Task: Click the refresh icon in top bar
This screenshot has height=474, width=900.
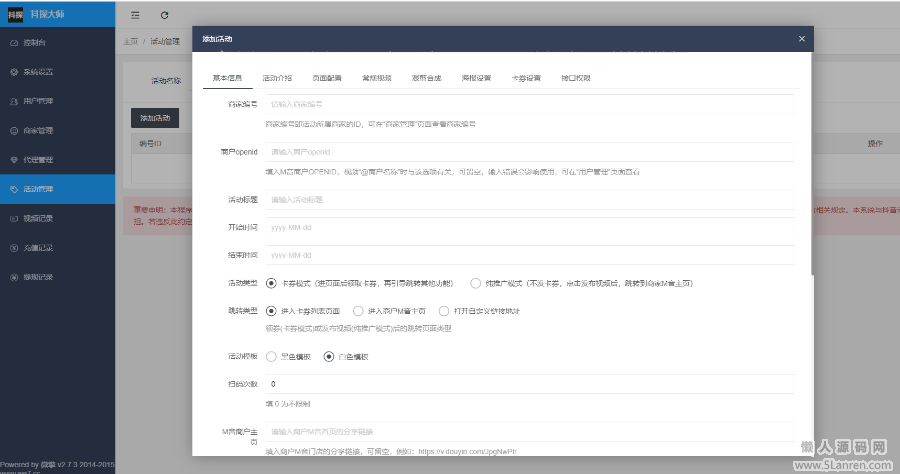Action: pos(164,15)
